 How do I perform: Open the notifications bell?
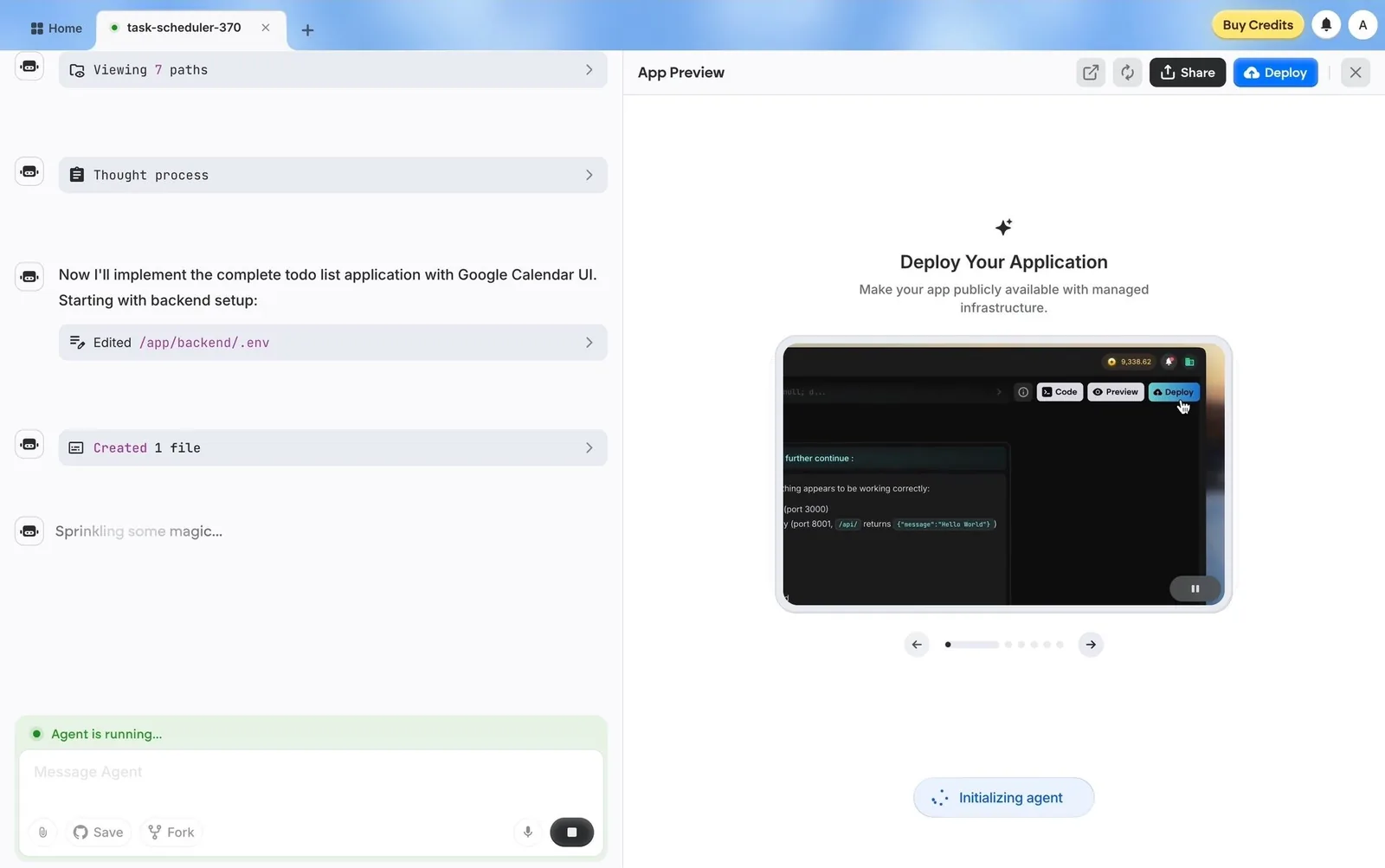pos(1326,25)
